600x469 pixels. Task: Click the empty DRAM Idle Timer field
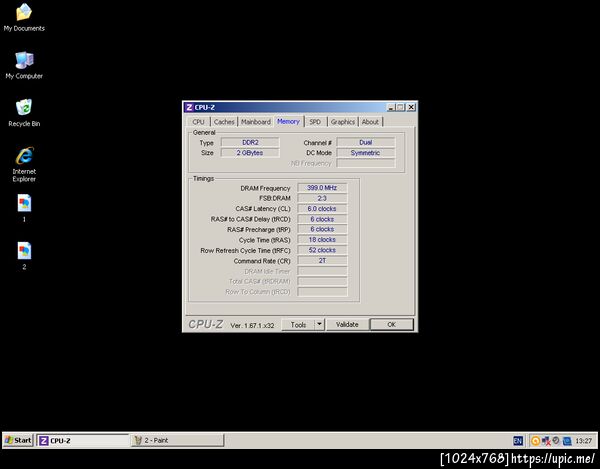[322, 271]
